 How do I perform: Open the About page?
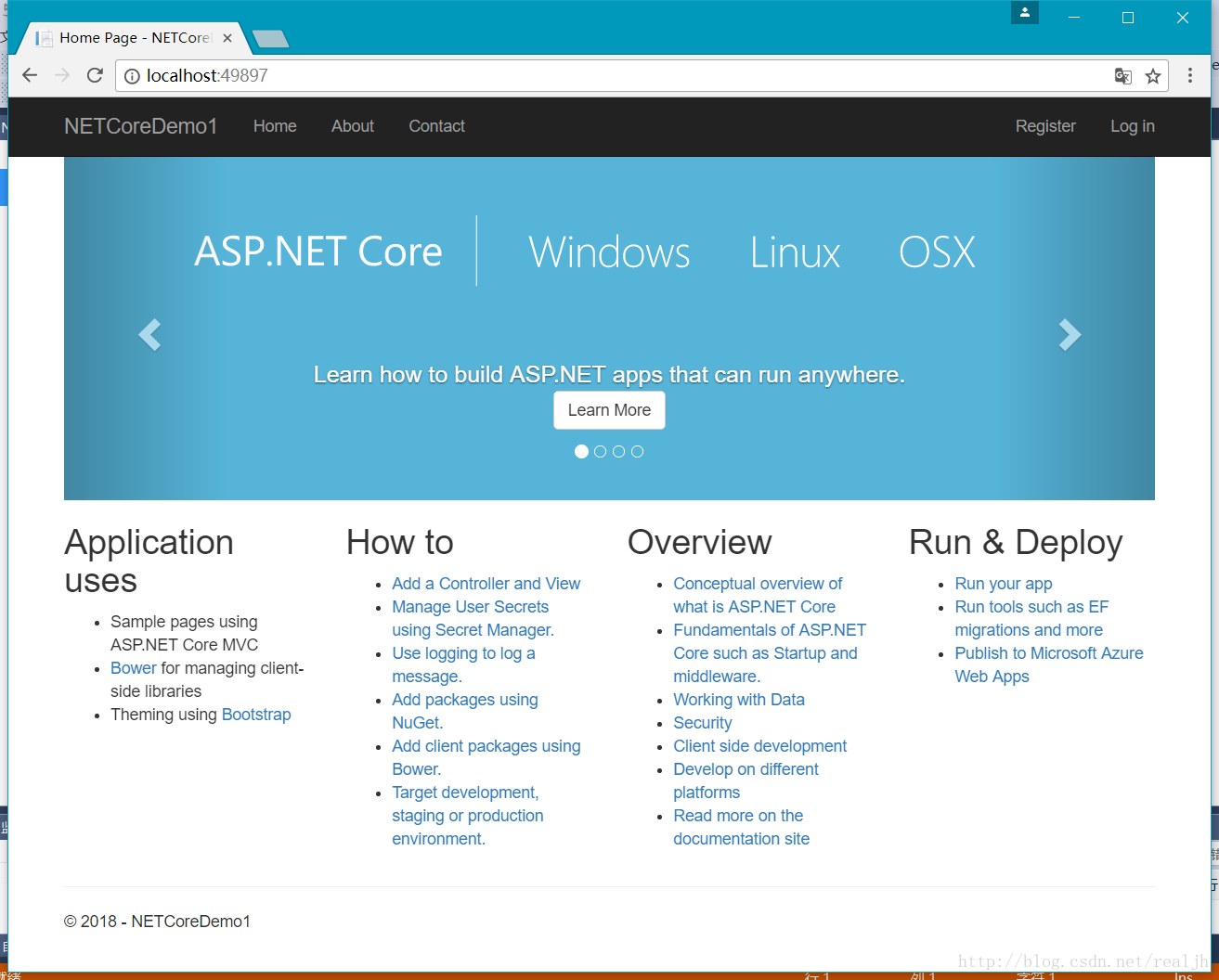pos(353,126)
